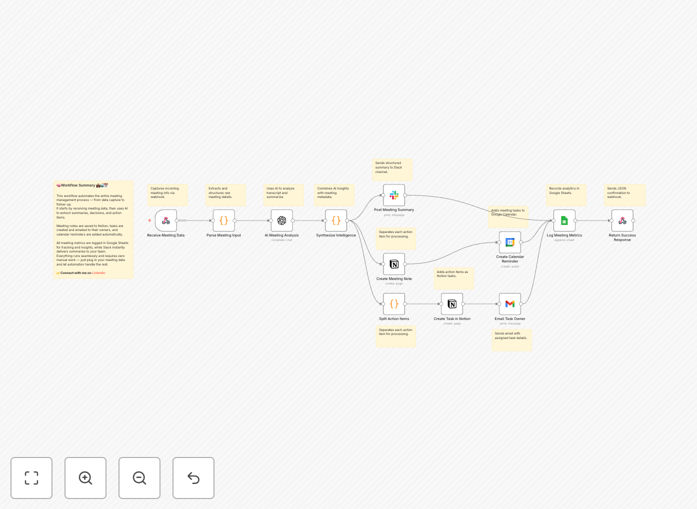
Task: Open the Create Calendar Reminder node
Action: click(510, 242)
